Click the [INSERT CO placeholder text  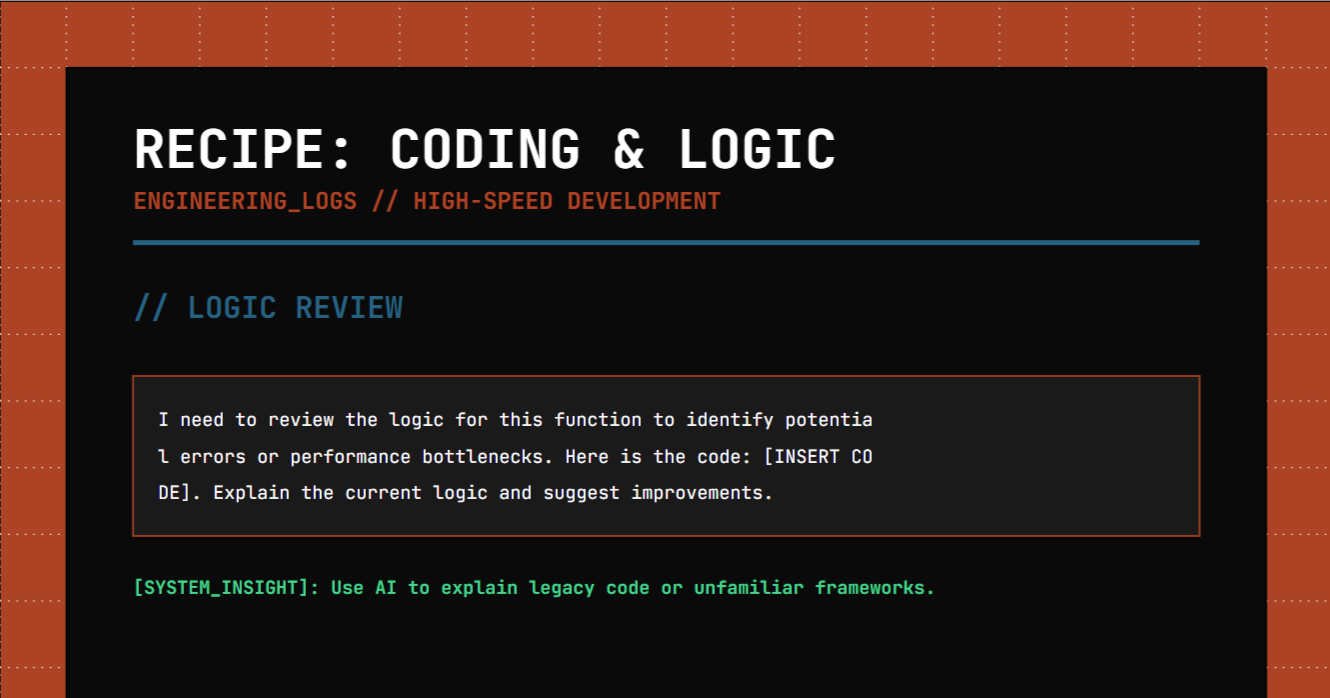point(817,457)
